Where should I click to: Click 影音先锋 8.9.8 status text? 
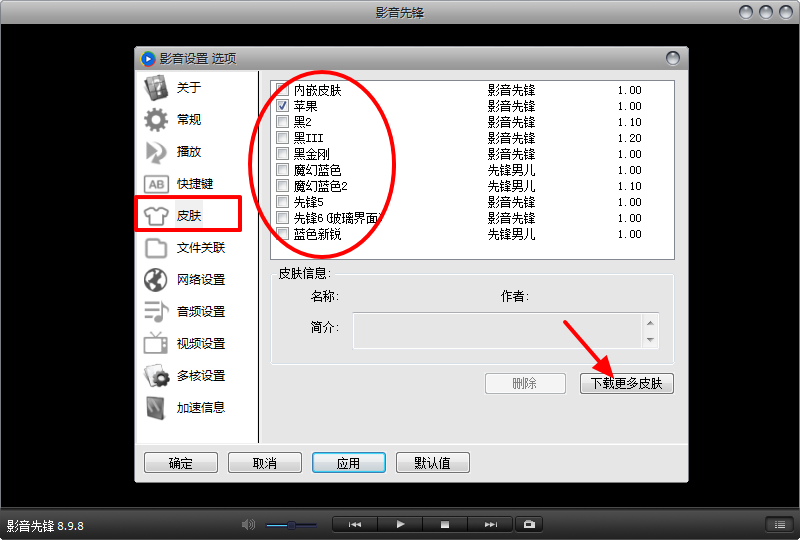[x=45, y=526]
